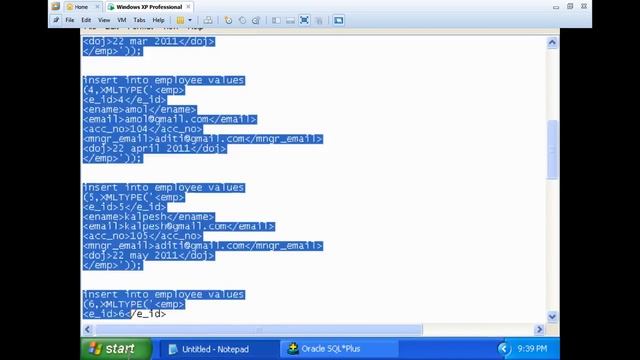The width and height of the screenshot is (640, 360).
Task: Click Notepad's vertical scroll down arrow
Action: 552,316
